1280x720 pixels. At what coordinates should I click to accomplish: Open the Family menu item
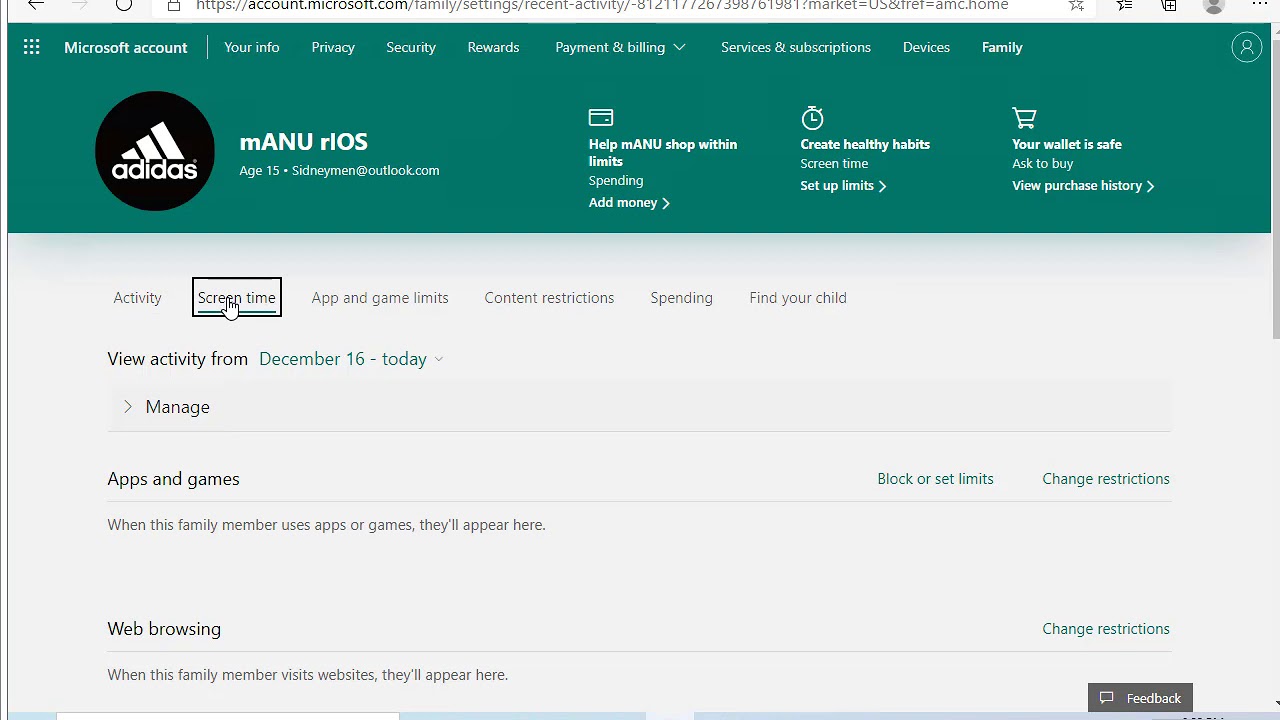point(1002,47)
